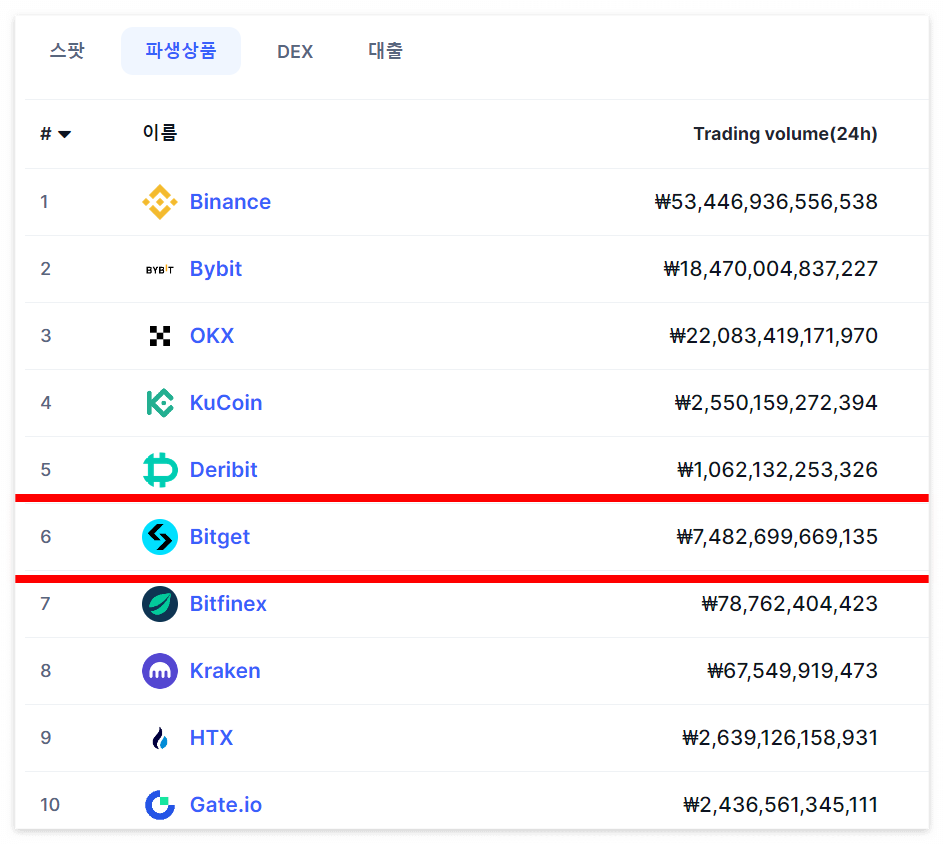Click the Bybit logo icon

pos(160,269)
